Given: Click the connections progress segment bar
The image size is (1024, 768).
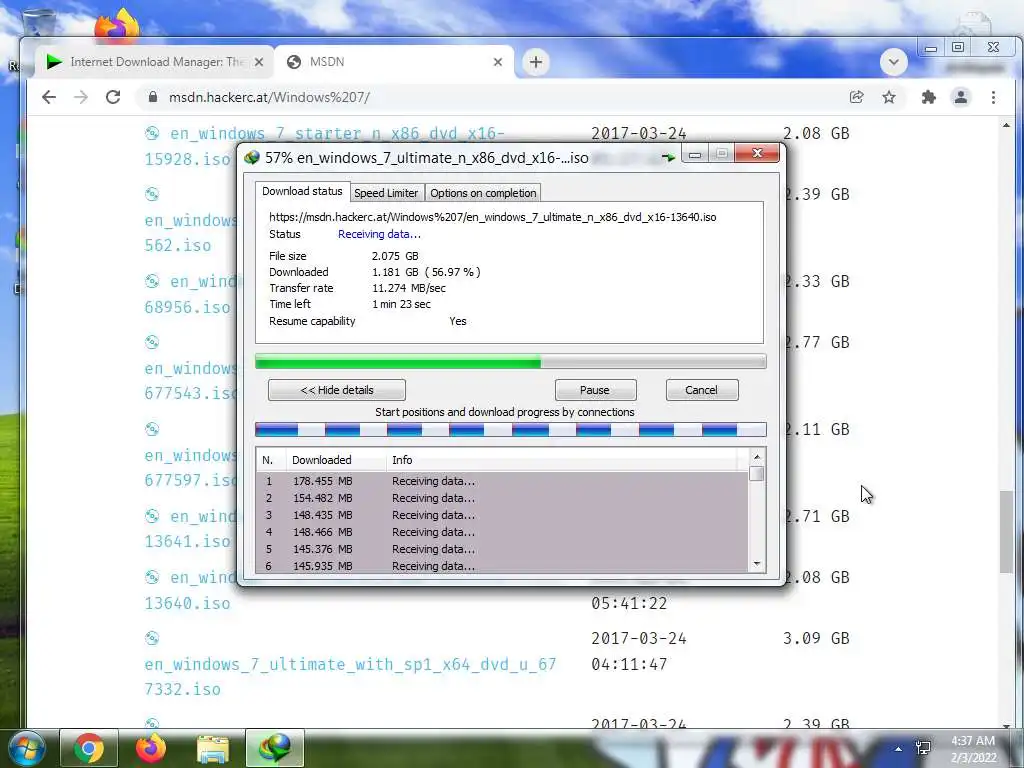Looking at the screenshot, I should pyautogui.click(x=510, y=430).
